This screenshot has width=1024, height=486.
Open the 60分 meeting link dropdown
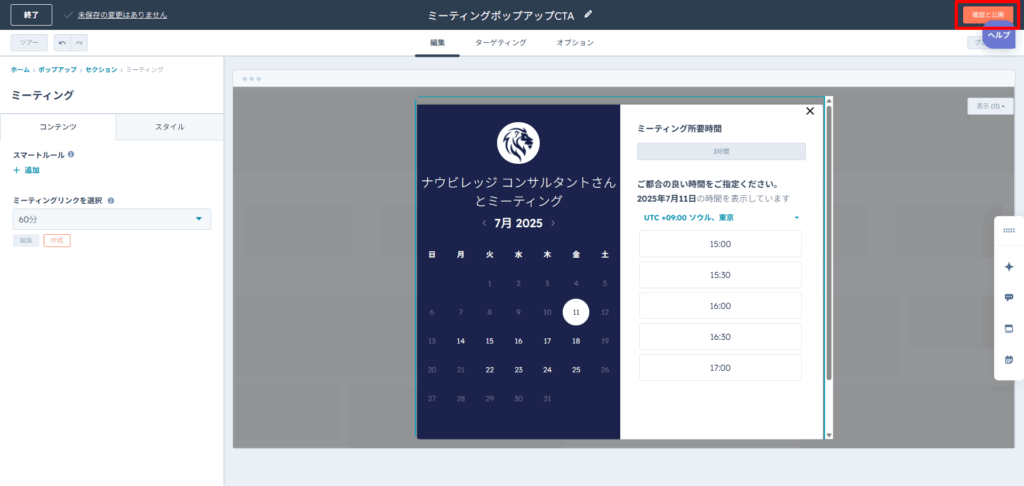(x=112, y=219)
